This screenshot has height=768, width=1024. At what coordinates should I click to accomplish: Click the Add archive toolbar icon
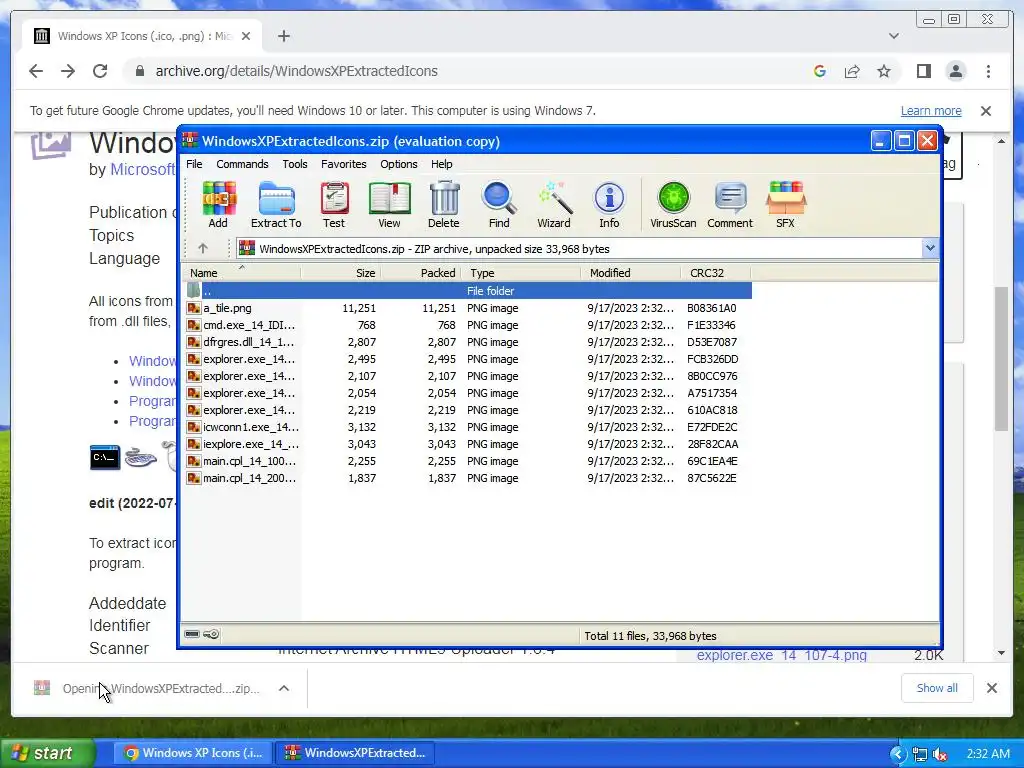pos(218,204)
